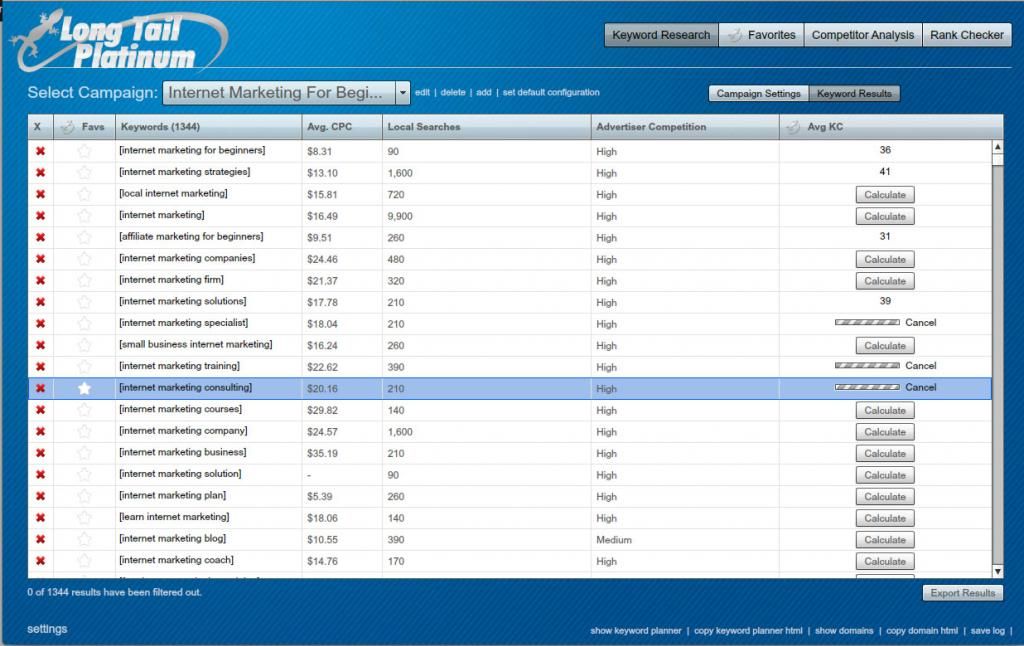
Task: Delete the [small business internet marketing] row
Action: [x=40, y=345]
